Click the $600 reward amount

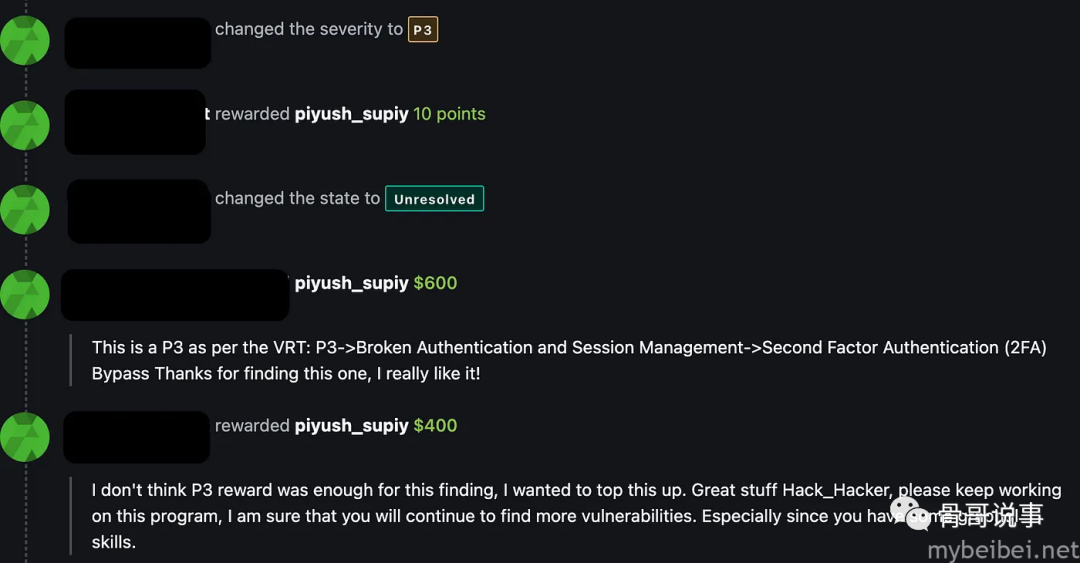435,283
